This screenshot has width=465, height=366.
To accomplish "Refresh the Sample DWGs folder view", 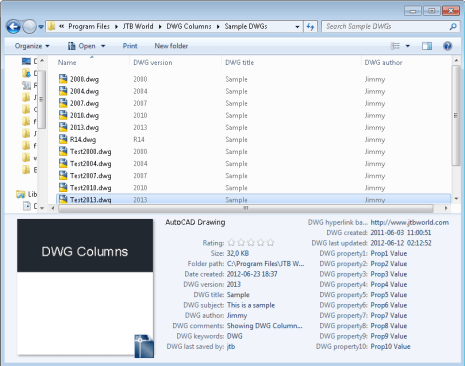I will click(310, 27).
